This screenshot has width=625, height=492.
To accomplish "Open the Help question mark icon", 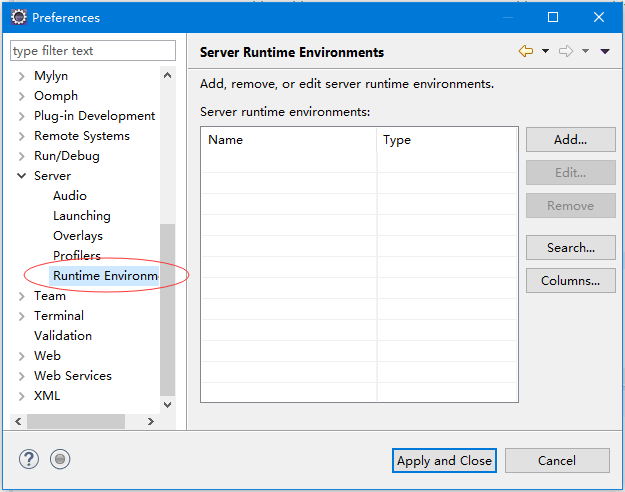I will tap(29, 459).
